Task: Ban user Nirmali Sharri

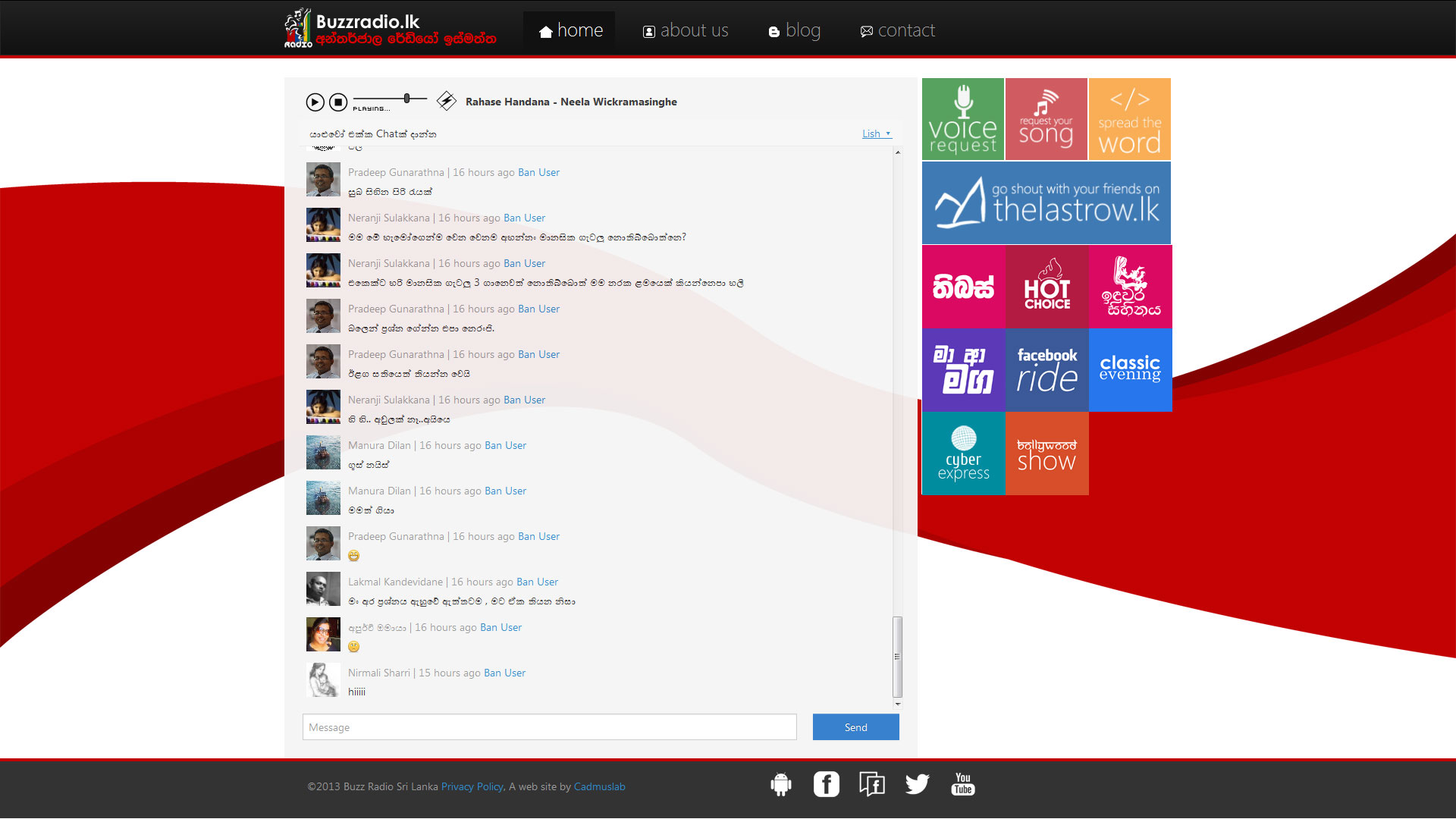Action: [x=504, y=673]
